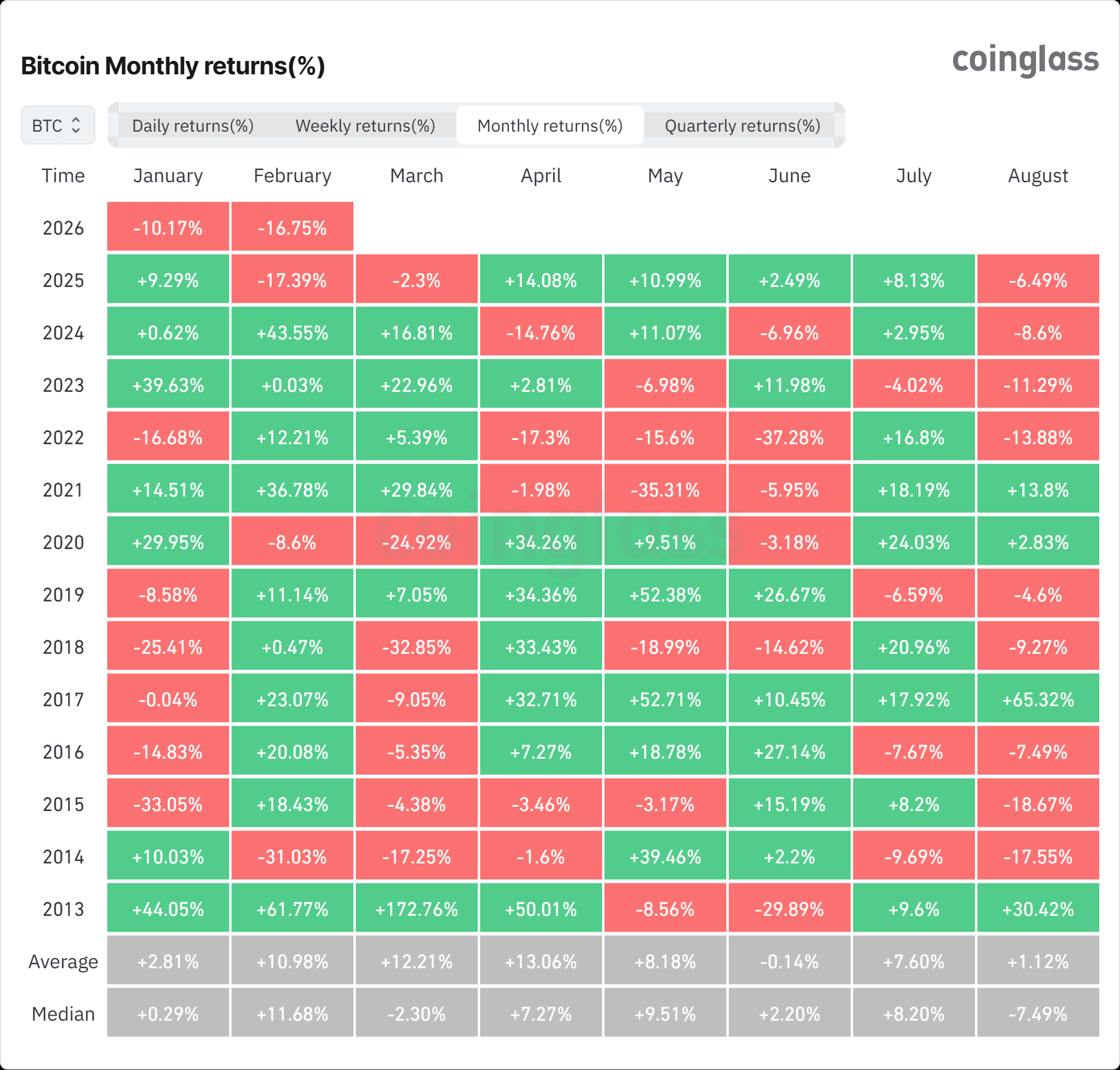Click the Median row label
This screenshot has height=1070, width=1120.
point(63,1014)
